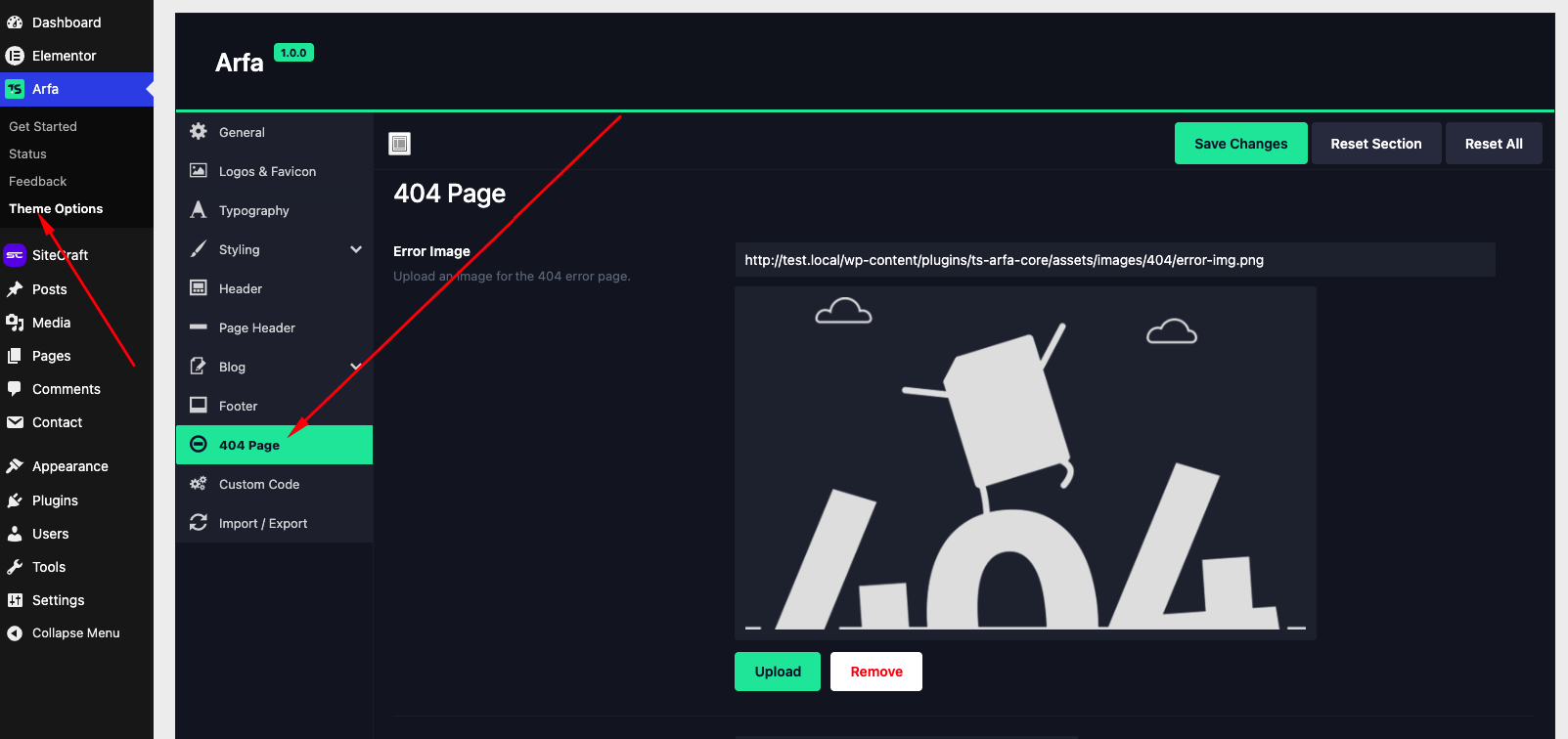Image resolution: width=1568 pixels, height=739 pixels.
Task: Open the Footer options tab
Action: (x=274, y=406)
